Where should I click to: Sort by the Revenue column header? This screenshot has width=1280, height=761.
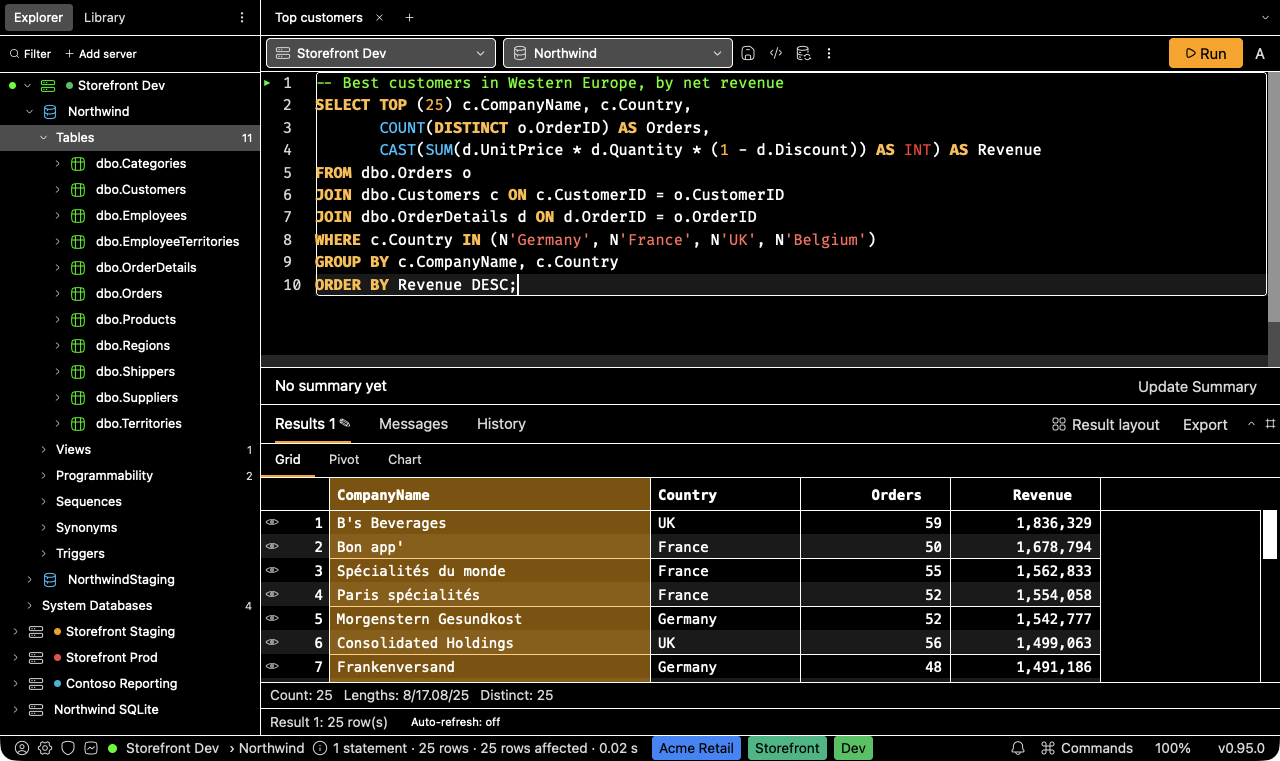tap(1025, 495)
